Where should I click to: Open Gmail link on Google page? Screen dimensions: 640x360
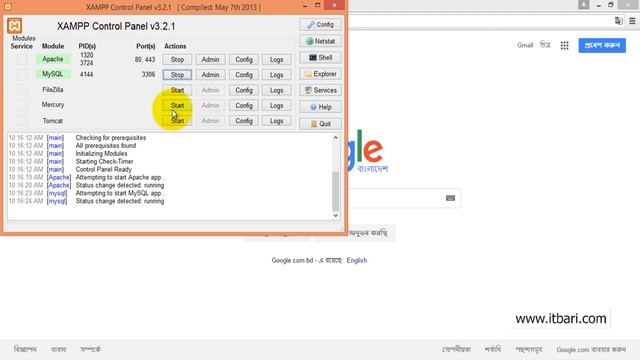[525, 45]
